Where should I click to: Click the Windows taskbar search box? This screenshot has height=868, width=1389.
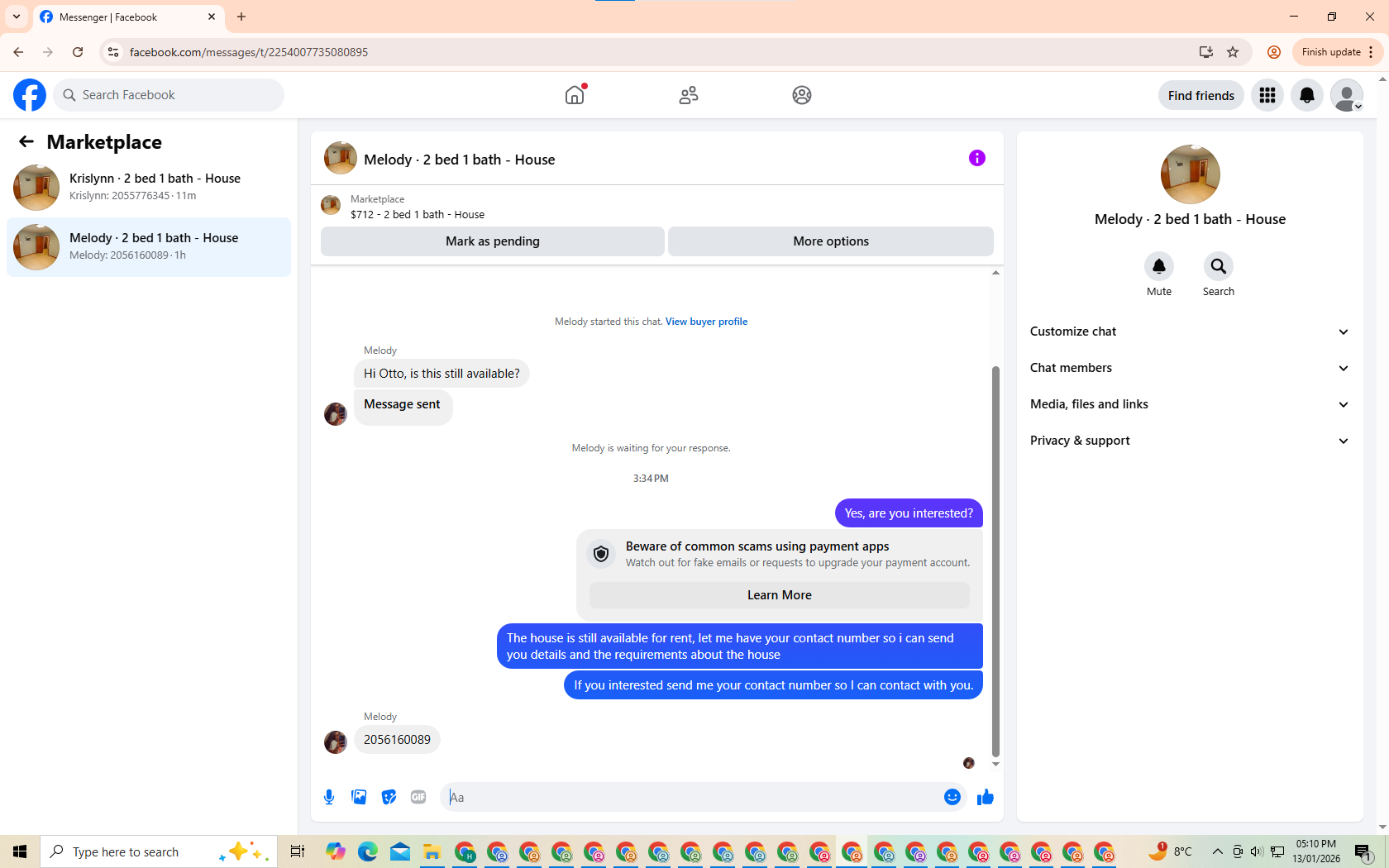pyautogui.click(x=159, y=851)
